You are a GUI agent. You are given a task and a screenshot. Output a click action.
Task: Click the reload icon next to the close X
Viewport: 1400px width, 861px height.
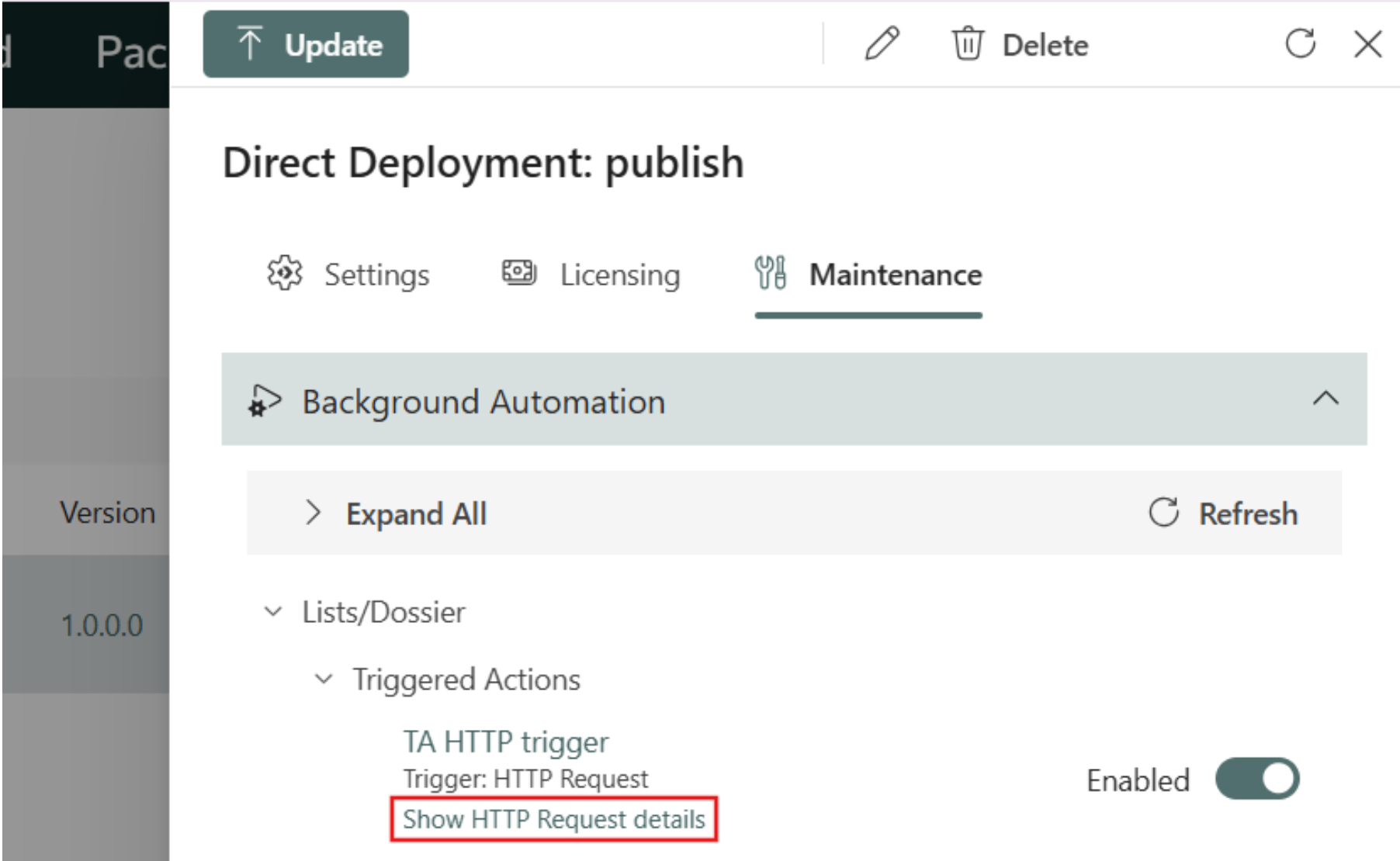1300,44
